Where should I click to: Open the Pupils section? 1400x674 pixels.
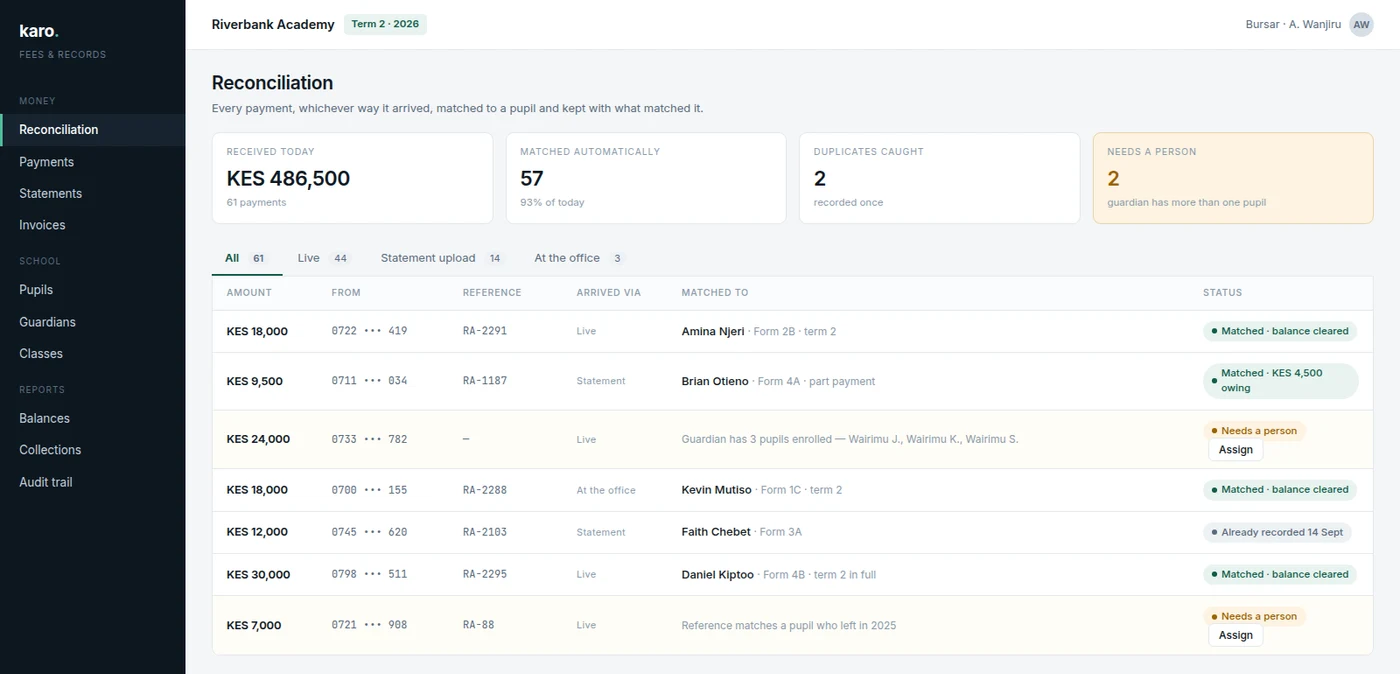click(93, 290)
